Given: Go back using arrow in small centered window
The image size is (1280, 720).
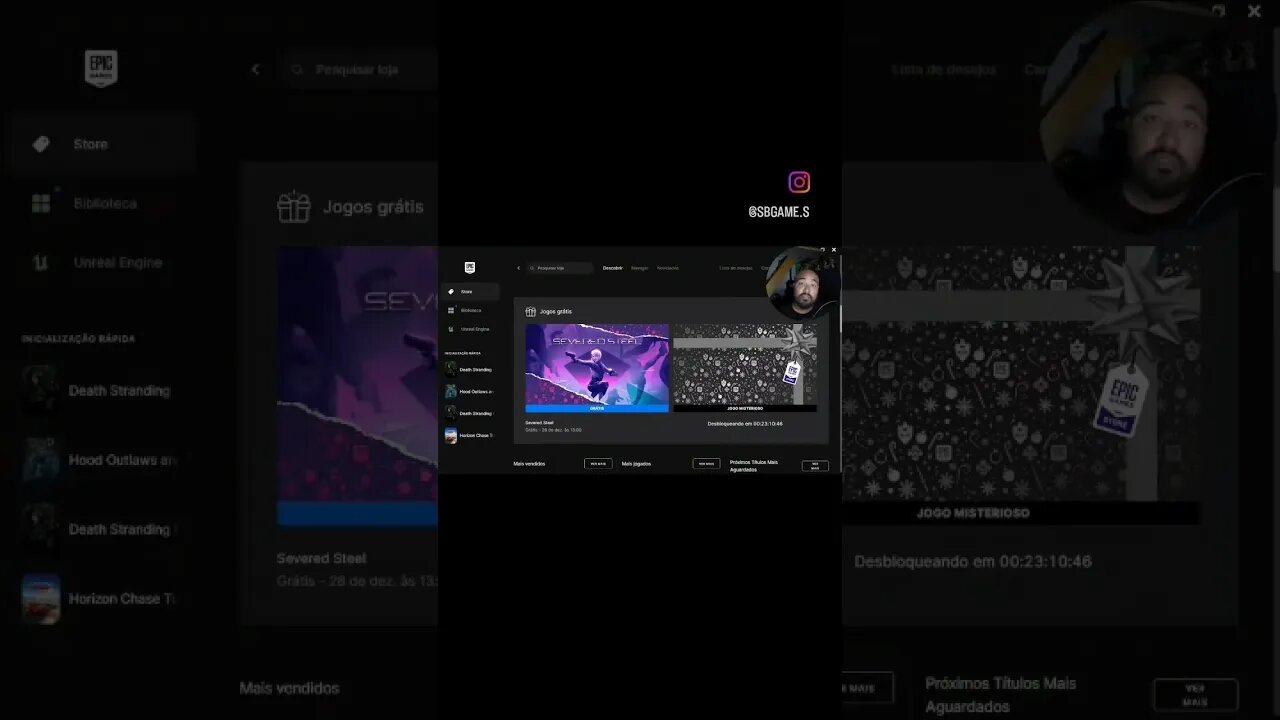Looking at the screenshot, I should (x=518, y=268).
